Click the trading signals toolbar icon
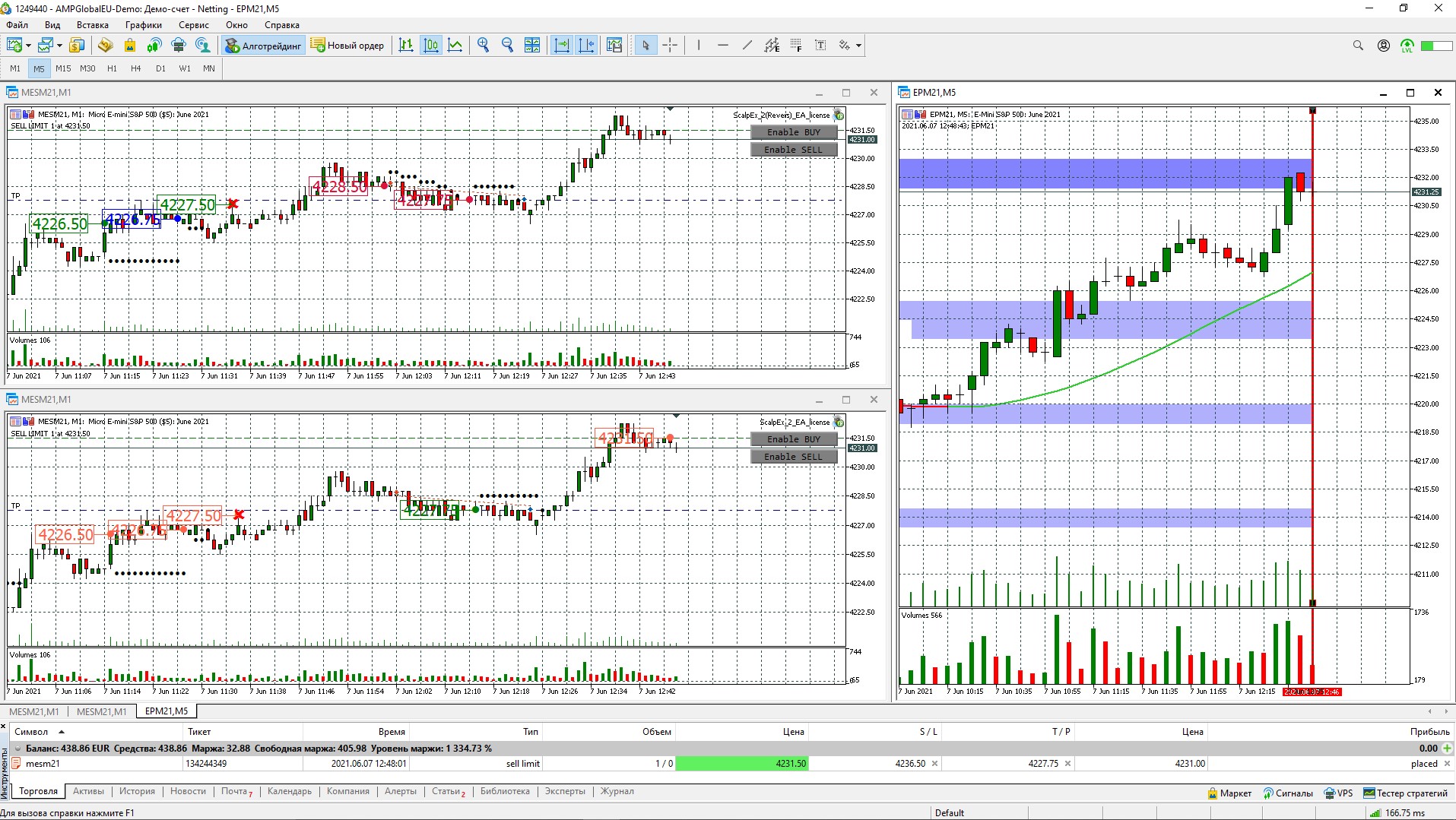The width and height of the screenshot is (1456, 820). 154,46
